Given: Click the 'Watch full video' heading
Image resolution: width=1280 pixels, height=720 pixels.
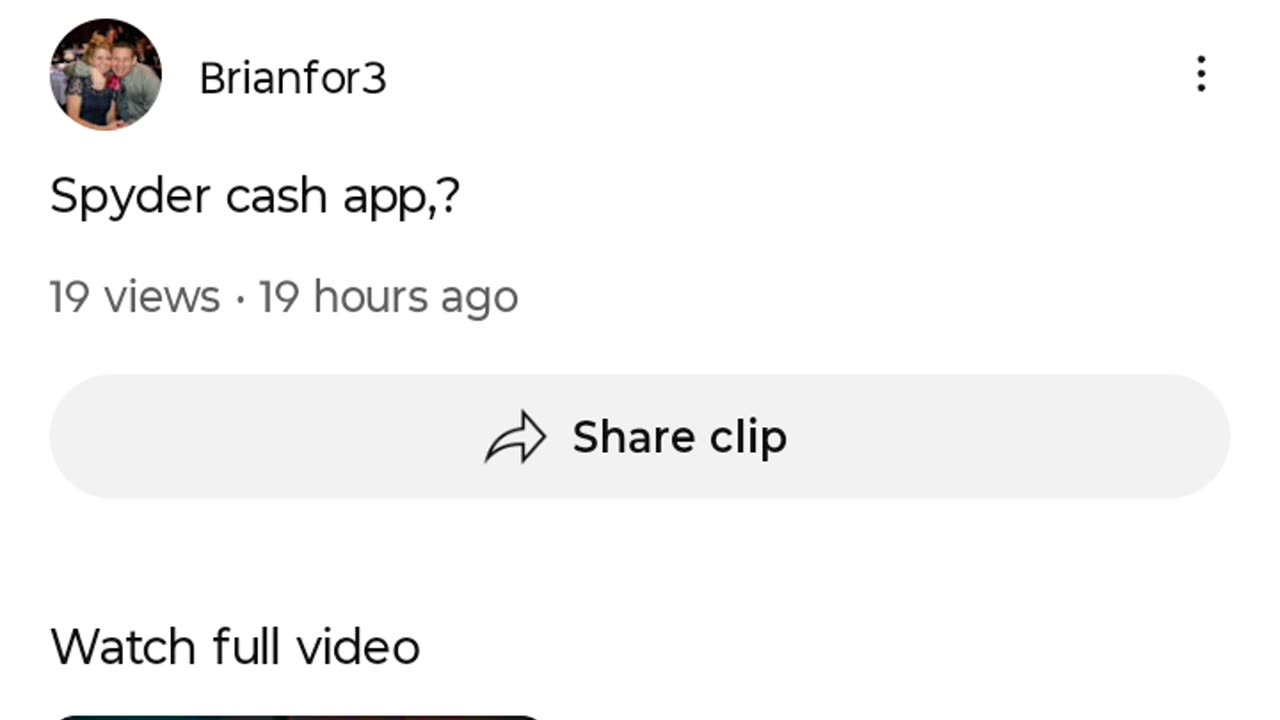Looking at the screenshot, I should [x=235, y=647].
